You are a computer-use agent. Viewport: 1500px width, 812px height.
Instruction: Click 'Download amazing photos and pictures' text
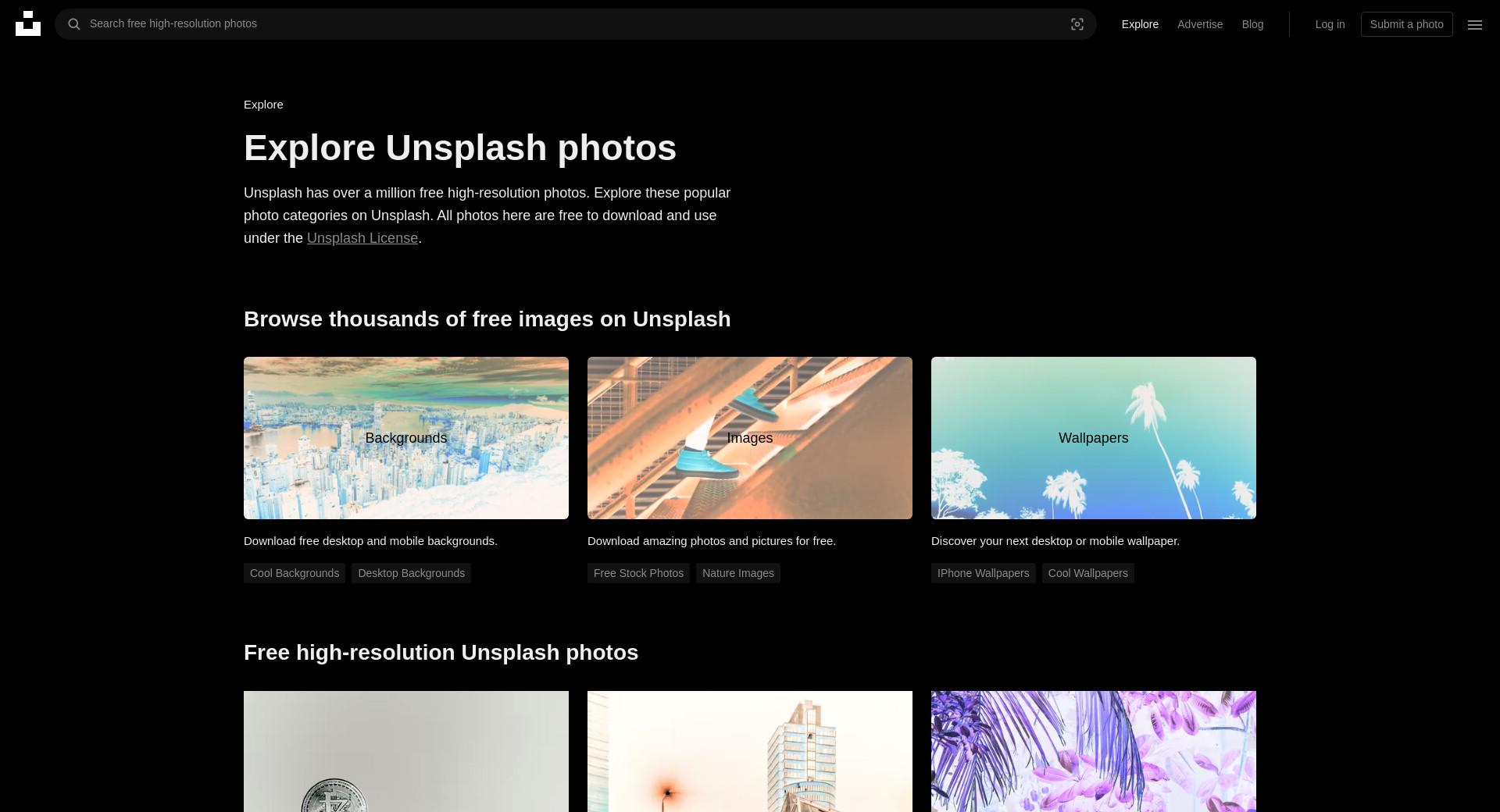(x=712, y=541)
